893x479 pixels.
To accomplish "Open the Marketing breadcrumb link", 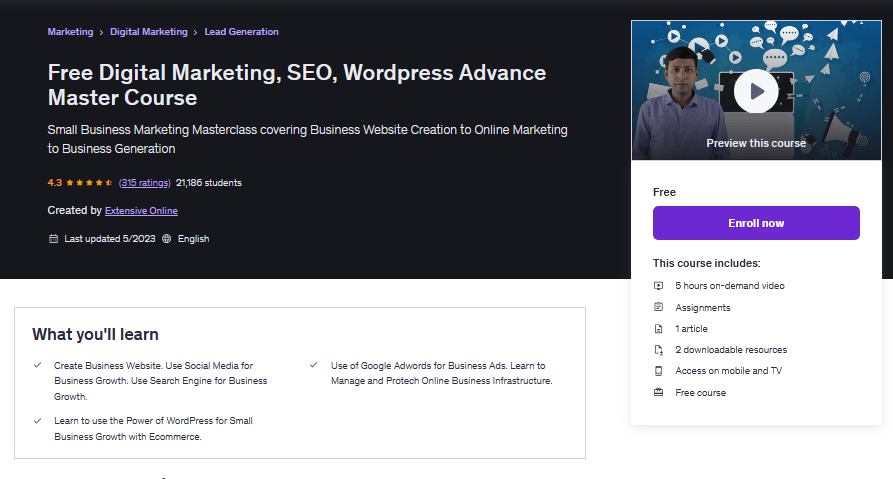I will click(70, 32).
